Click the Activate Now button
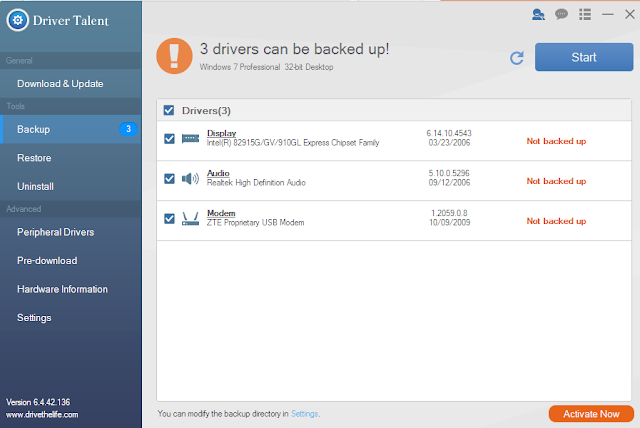 (x=591, y=414)
